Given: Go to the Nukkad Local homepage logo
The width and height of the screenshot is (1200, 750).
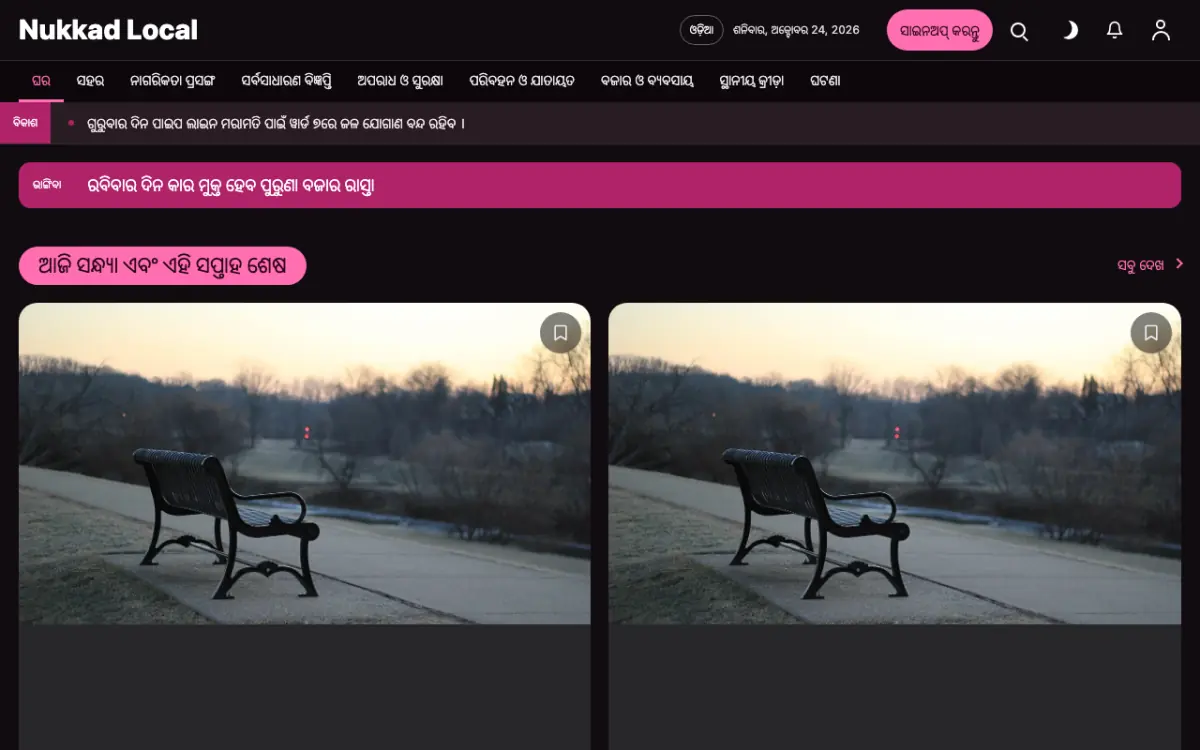Looking at the screenshot, I should 108,30.
